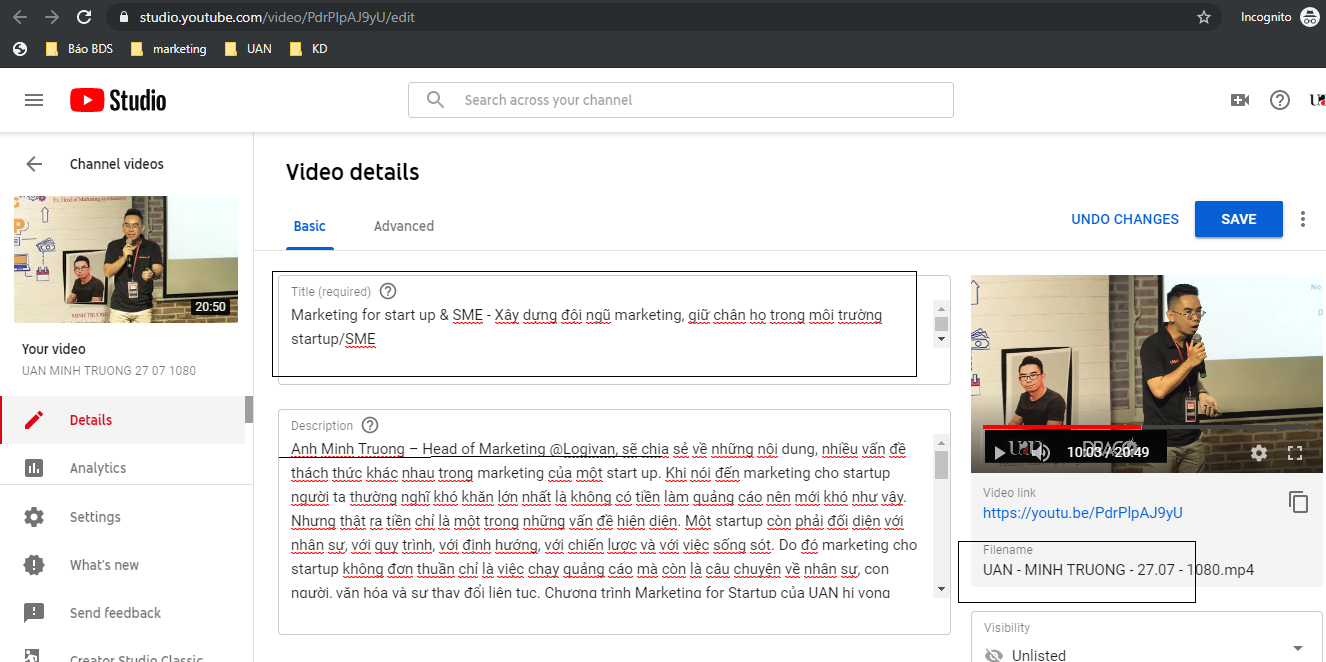Switch to the Advanced tab
The image size is (1326, 662).
pos(404,226)
